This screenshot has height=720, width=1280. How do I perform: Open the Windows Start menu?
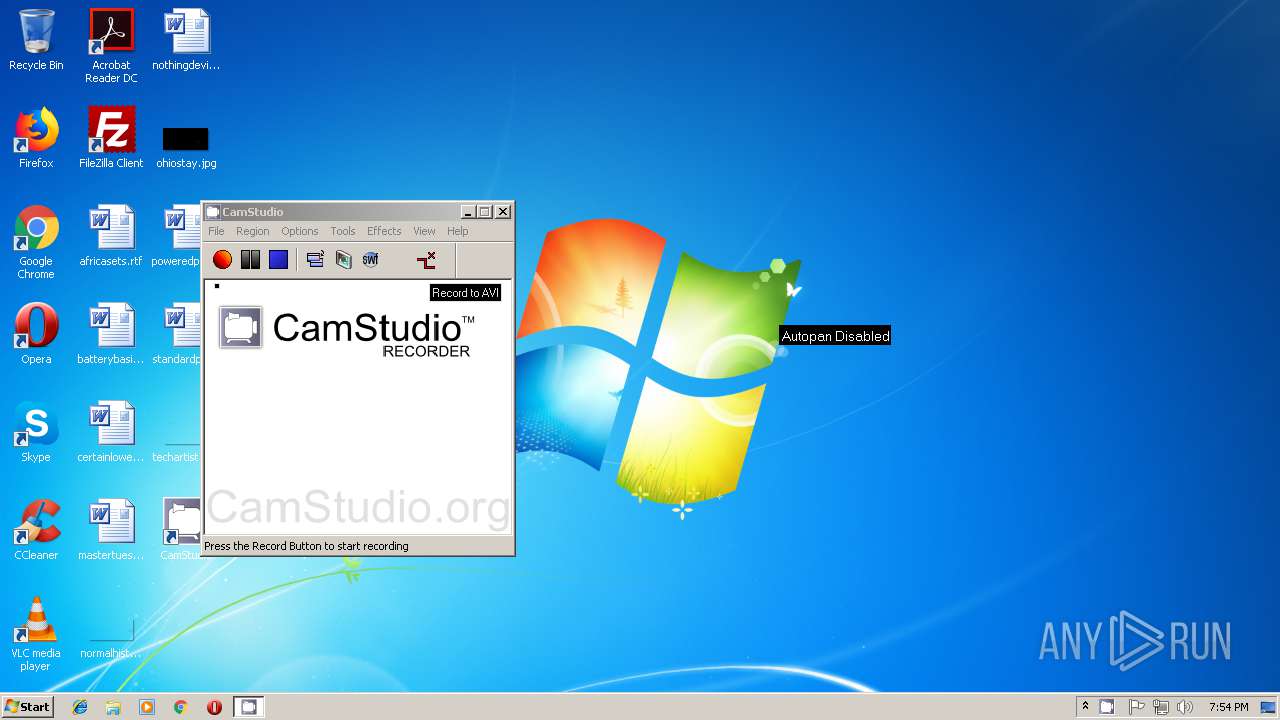click(x=28, y=707)
